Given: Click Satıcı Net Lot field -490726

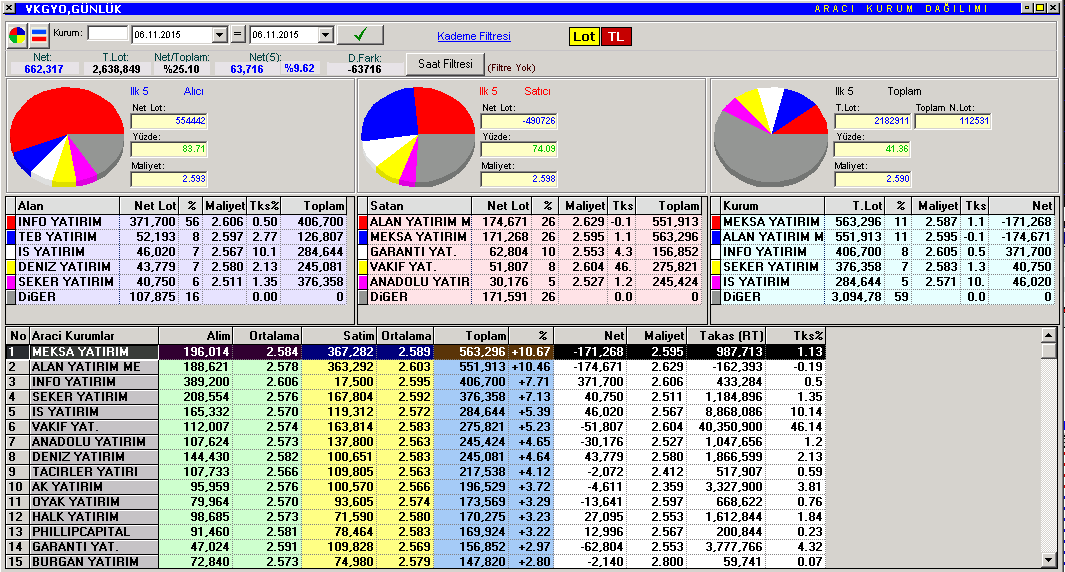Looking at the screenshot, I should [519, 121].
